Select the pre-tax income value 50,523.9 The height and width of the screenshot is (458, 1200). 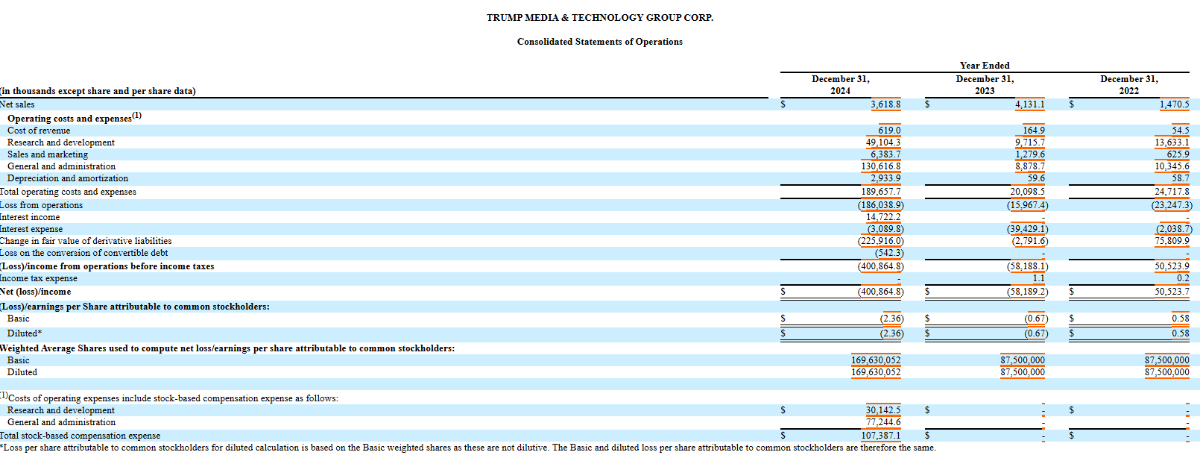(1171, 266)
